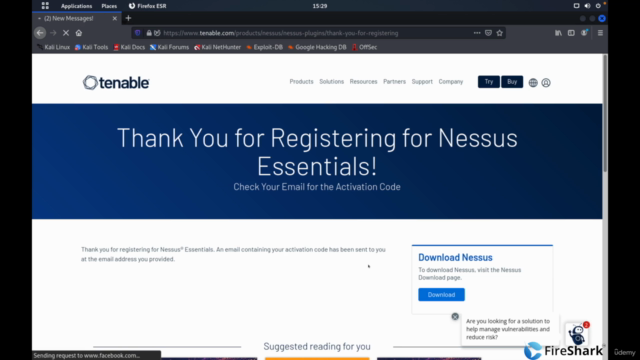Dismiss the chat popup close icon

(455, 316)
